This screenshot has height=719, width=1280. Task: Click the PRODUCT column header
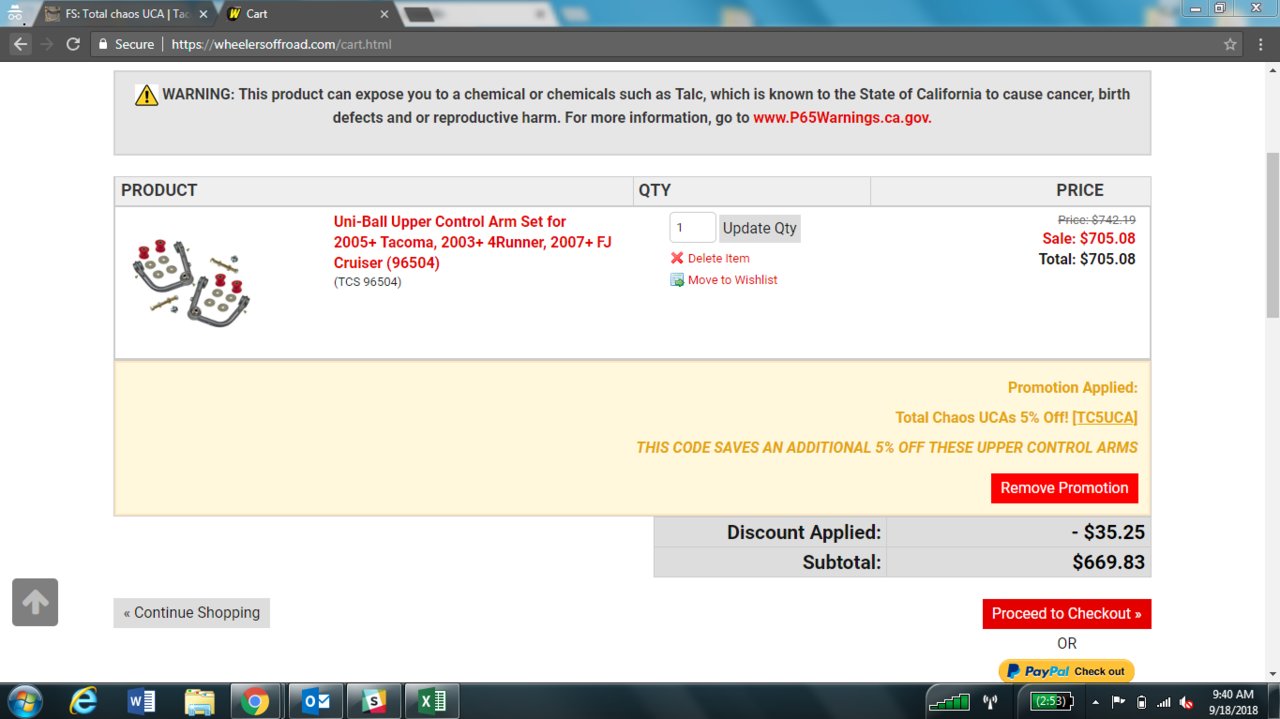point(159,190)
